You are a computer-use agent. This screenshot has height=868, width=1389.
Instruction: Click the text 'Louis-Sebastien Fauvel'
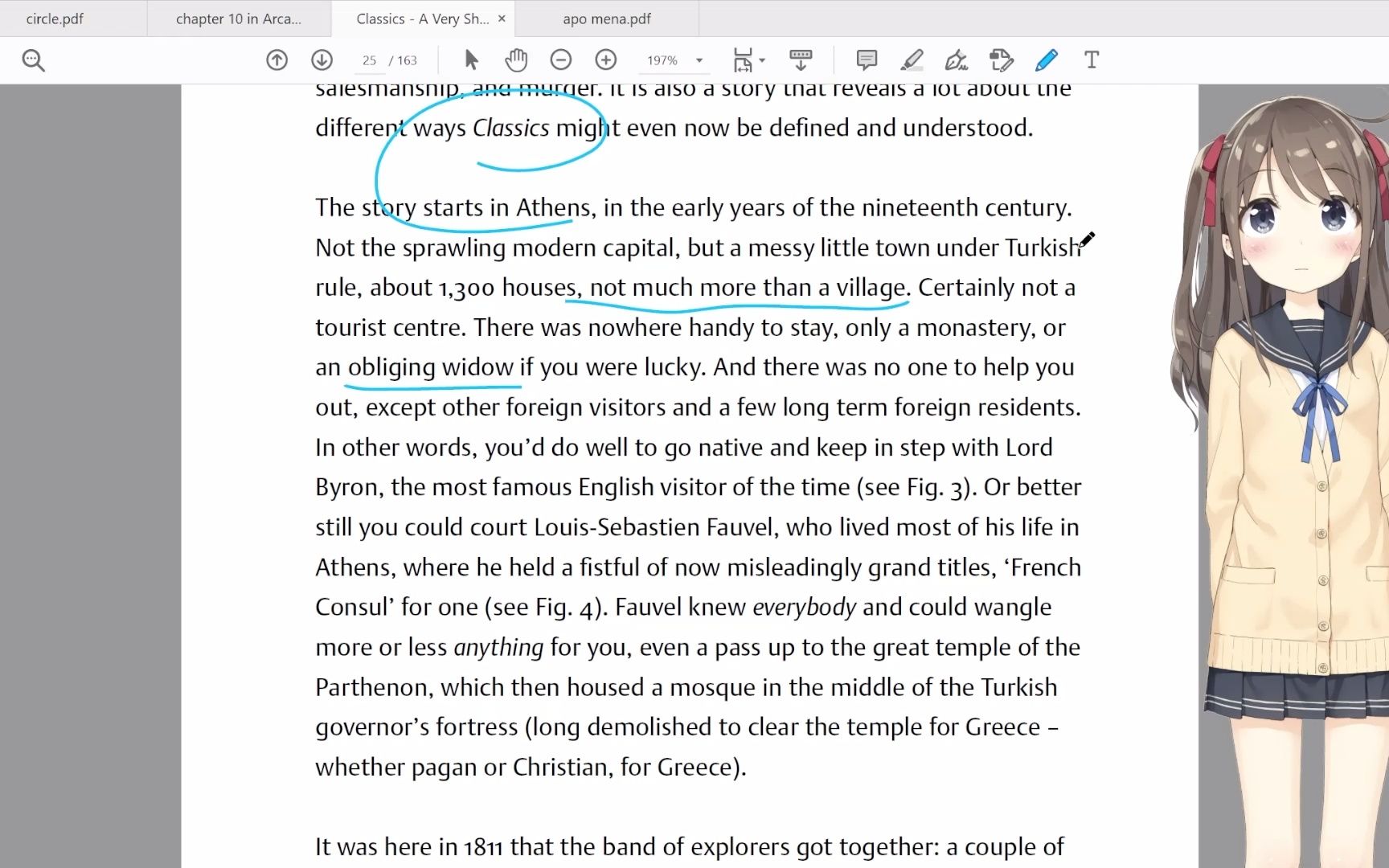pyautogui.click(x=654, y=527)
